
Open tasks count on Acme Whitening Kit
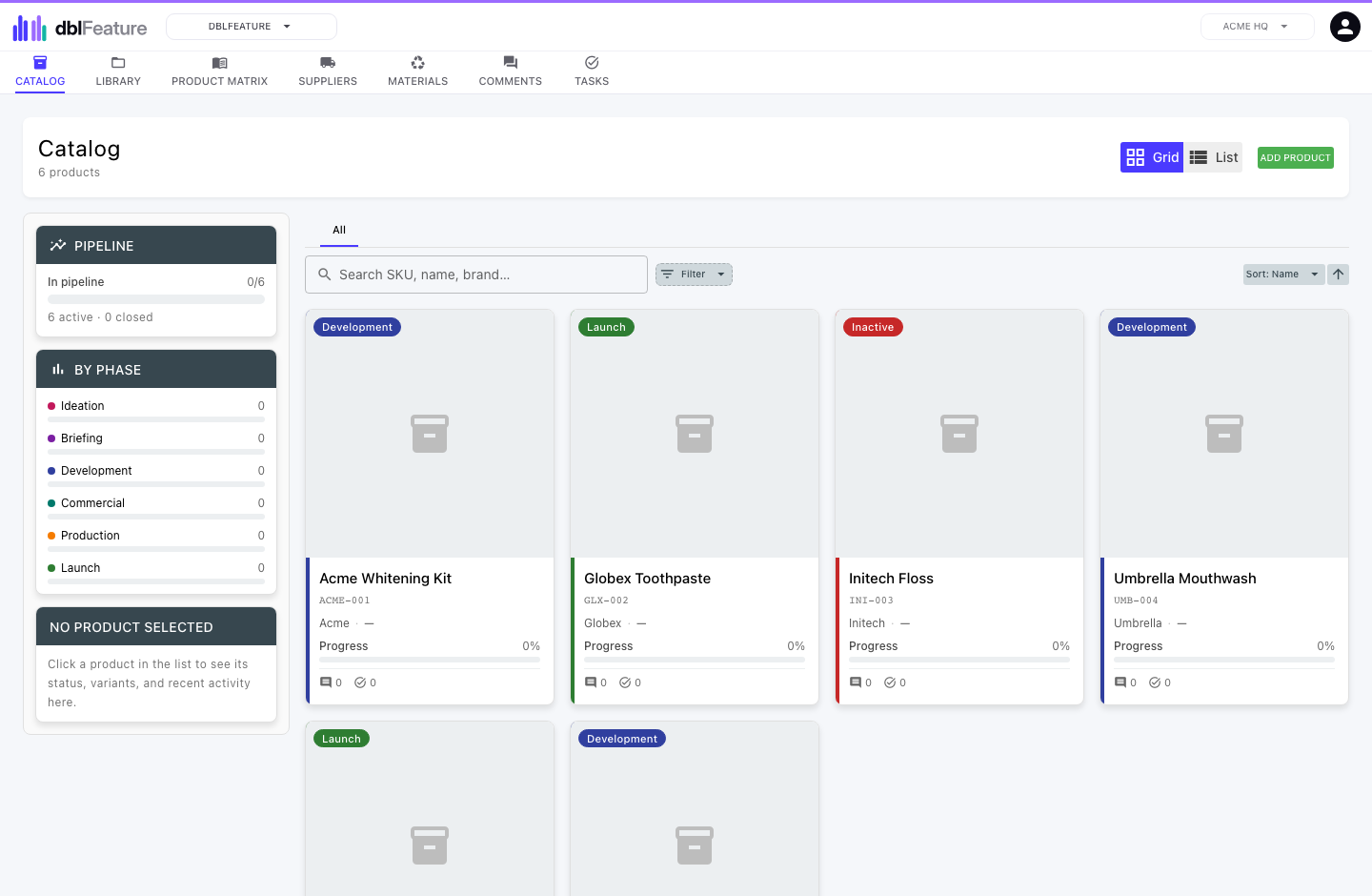tap(365, 682)
